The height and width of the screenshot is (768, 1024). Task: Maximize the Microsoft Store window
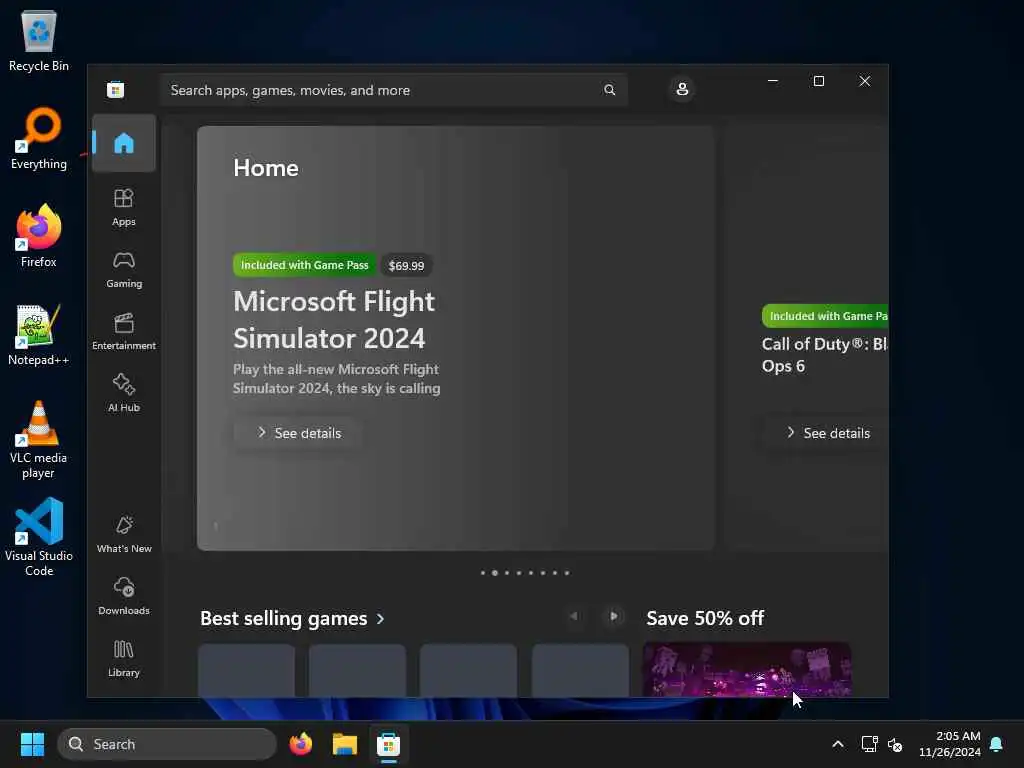click(819, 81)
